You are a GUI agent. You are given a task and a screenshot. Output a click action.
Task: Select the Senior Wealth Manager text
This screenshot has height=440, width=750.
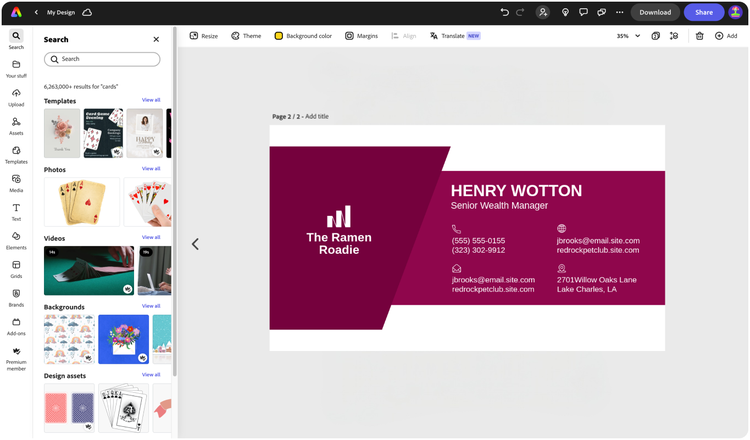499,206
